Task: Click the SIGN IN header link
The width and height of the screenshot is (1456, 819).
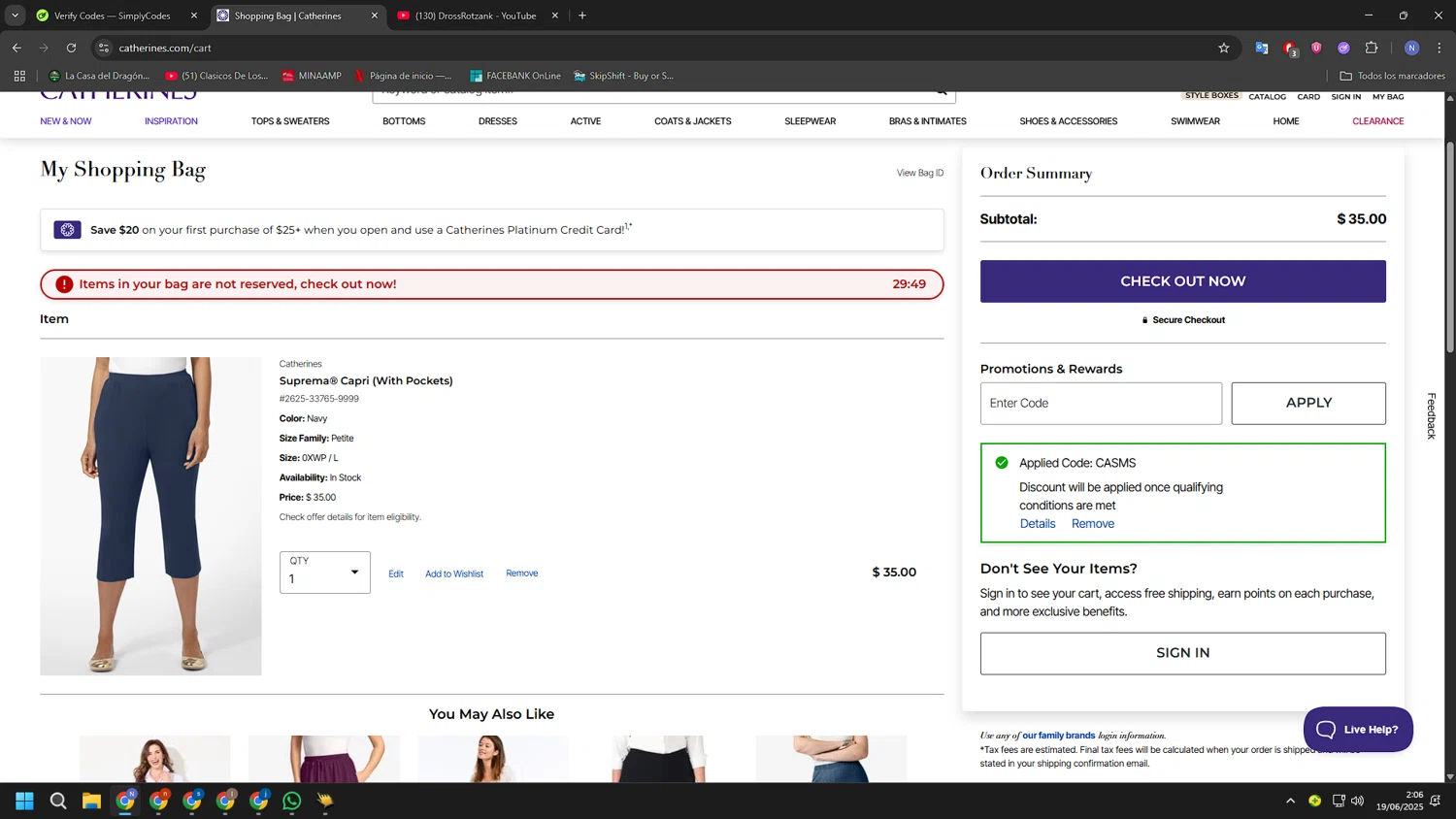Action: 1345,97
